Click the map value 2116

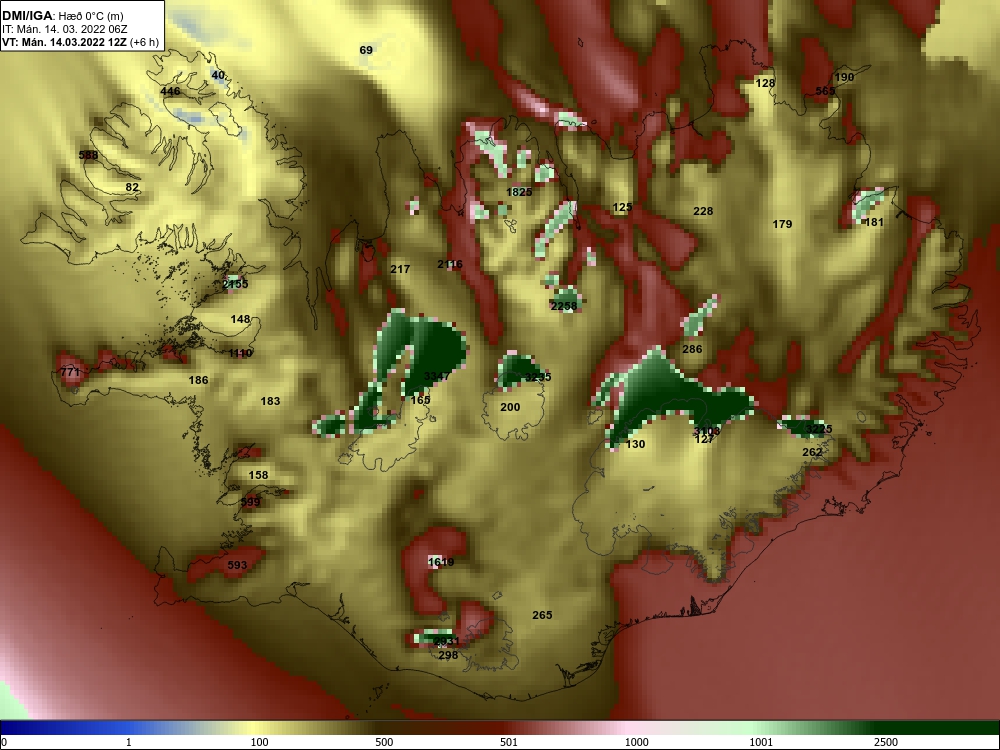[450, 264]
